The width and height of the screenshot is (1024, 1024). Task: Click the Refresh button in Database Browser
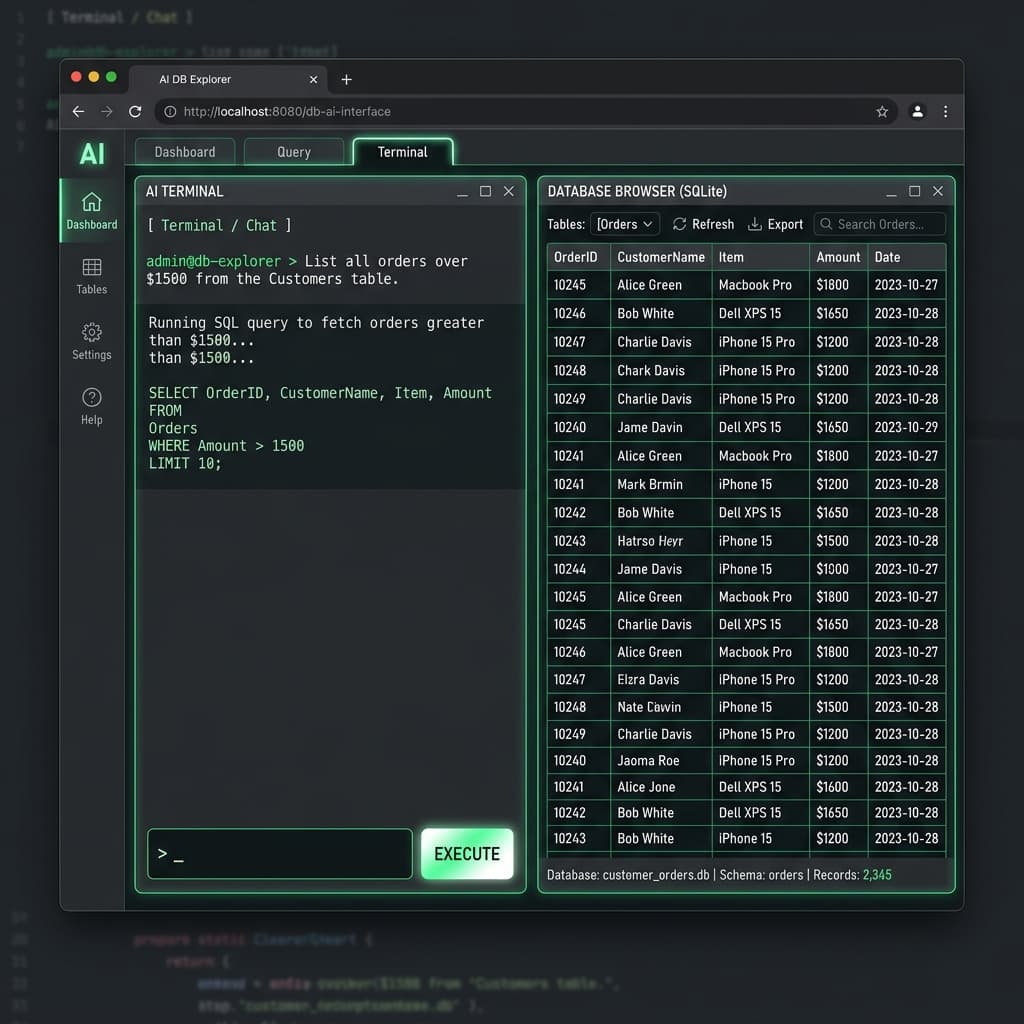(x=703, y=224)
